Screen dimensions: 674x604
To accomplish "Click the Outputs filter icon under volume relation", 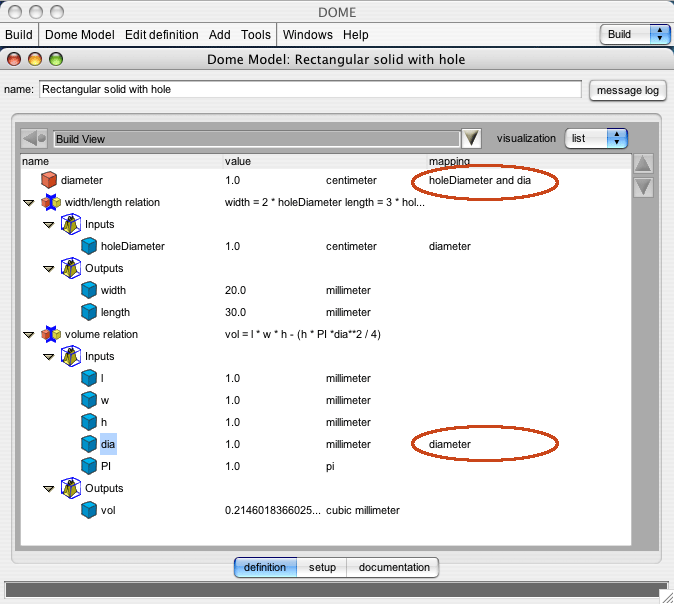I will tap(70, 488).
